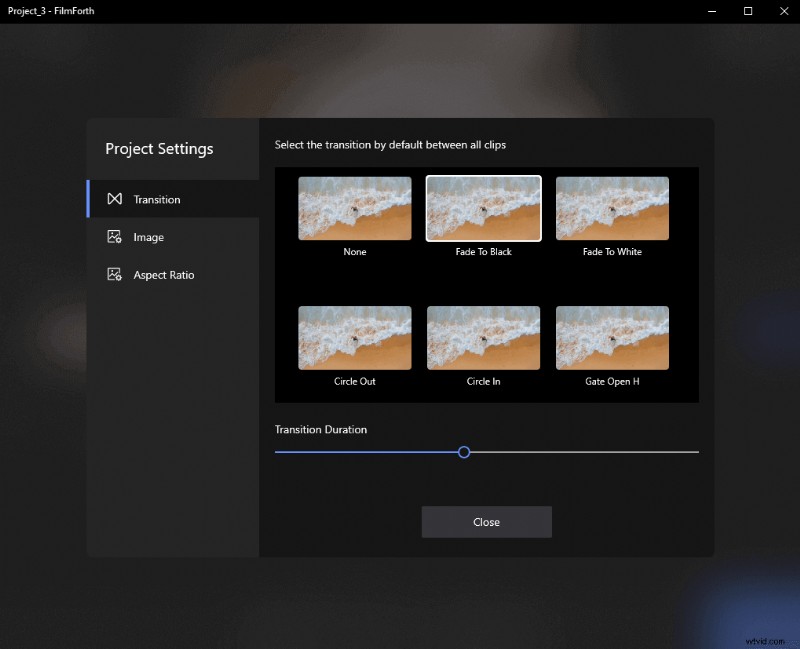Choose the Fade To White transition
This screenshot has height=649, width=800.
click(612, 208)
